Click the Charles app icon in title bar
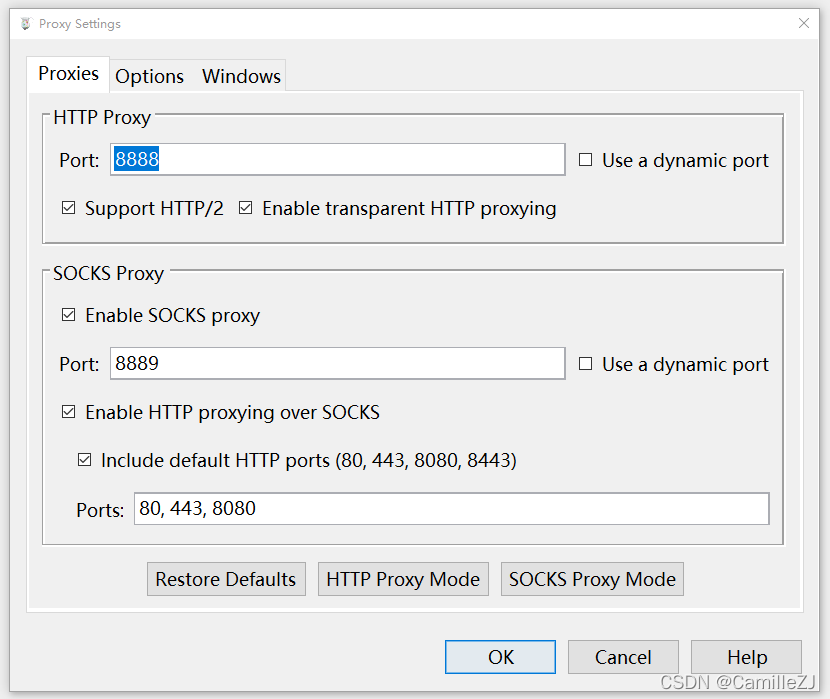Viewport: 830px width, 699px height. [x=26, y=24]
